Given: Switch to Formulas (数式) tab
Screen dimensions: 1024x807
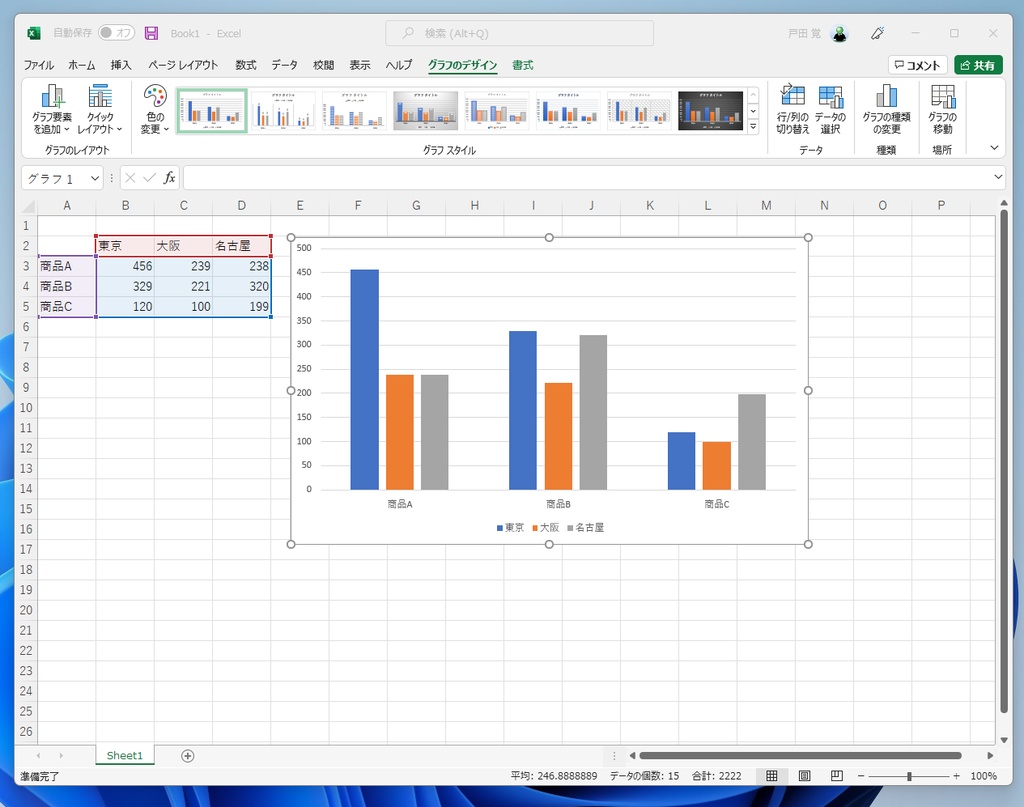Looking at the screenshot, I should tap(246, 65).
